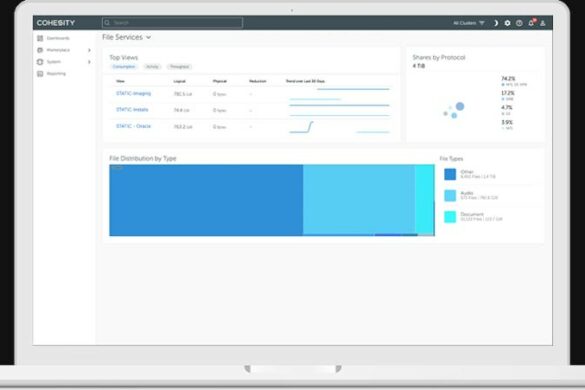This screenshot has width=585, height=390.
Task: Open the STATIC-Imaging view link
Action: coord(134,93)
